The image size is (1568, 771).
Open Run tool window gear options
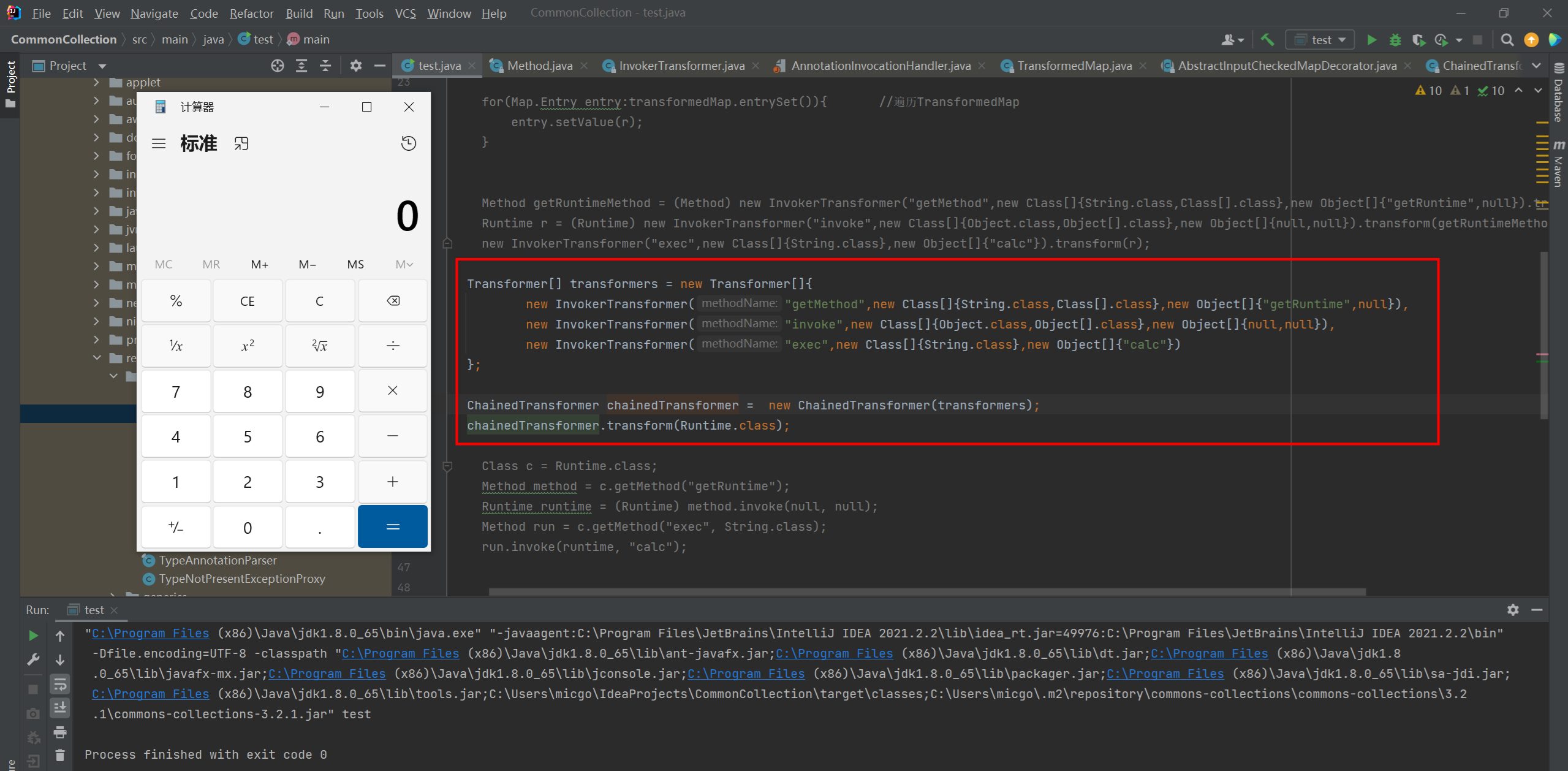coord(1513,610)
